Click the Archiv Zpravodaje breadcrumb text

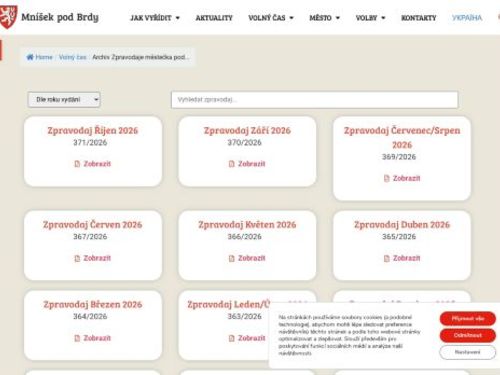point(141,57)
